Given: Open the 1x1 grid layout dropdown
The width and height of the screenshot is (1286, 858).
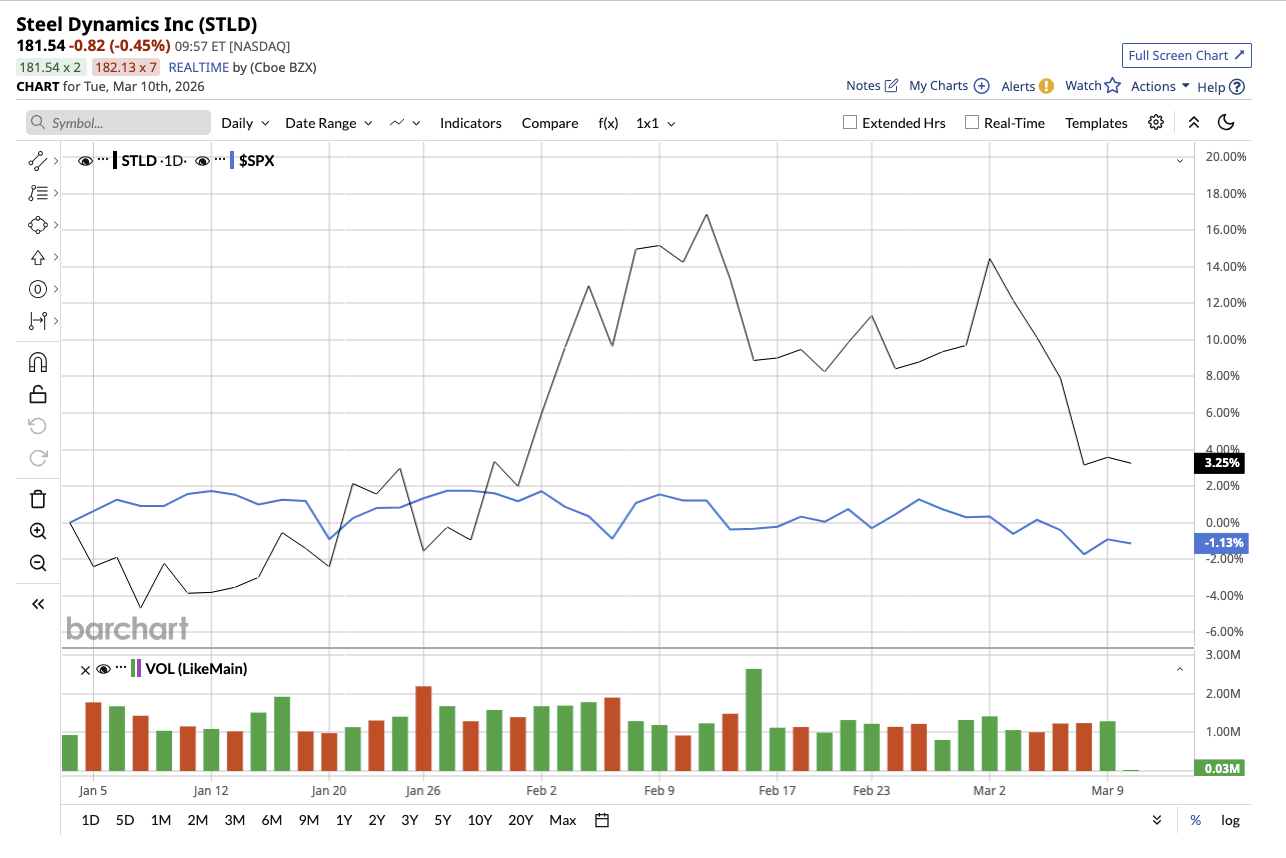Looking at the screenshot, I should click(x=656, y=123).
